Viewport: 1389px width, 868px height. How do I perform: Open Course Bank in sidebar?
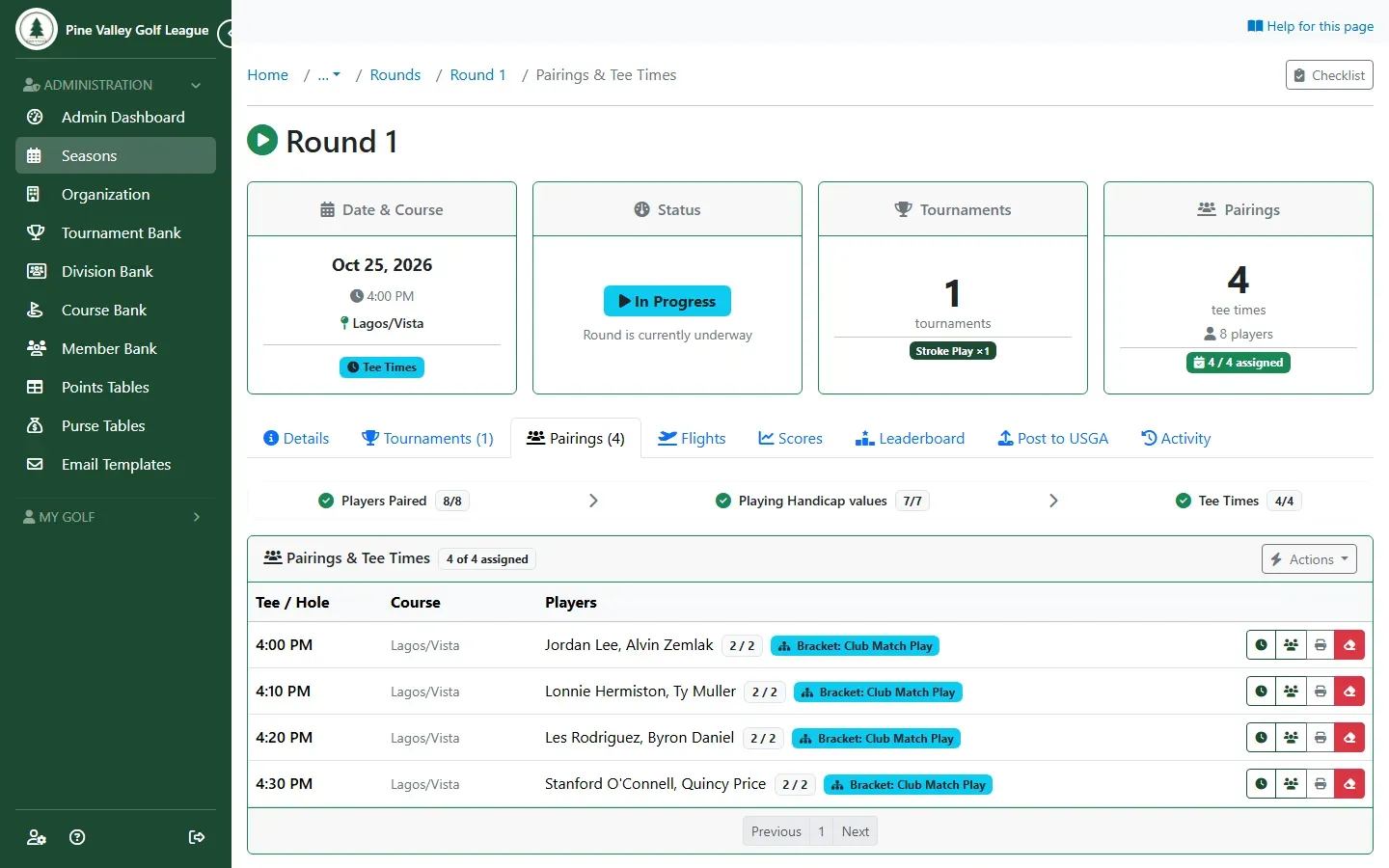pos(116,310)
